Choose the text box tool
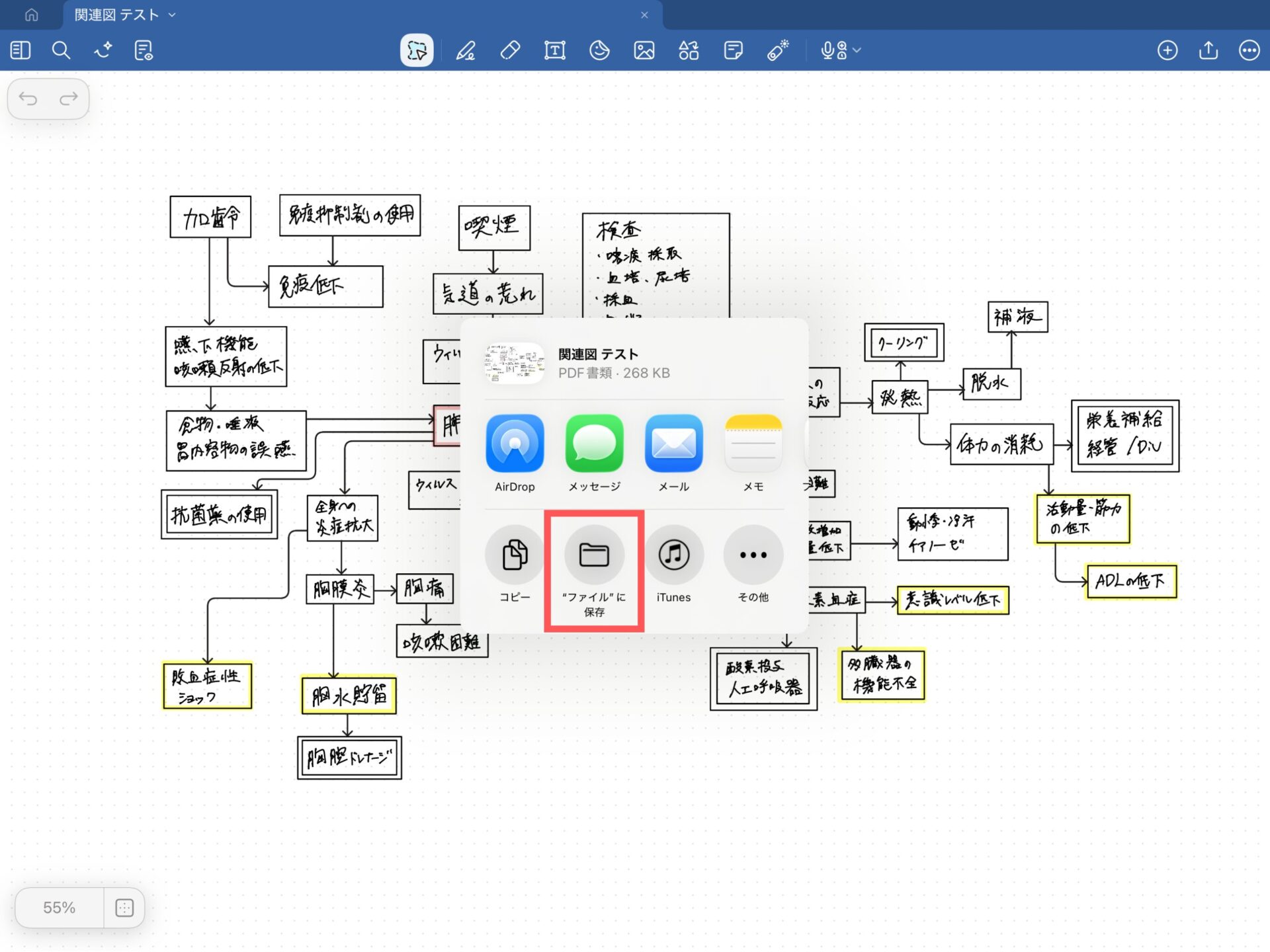1270x952 pixels. pyautogui.click(x=554, y=50)
